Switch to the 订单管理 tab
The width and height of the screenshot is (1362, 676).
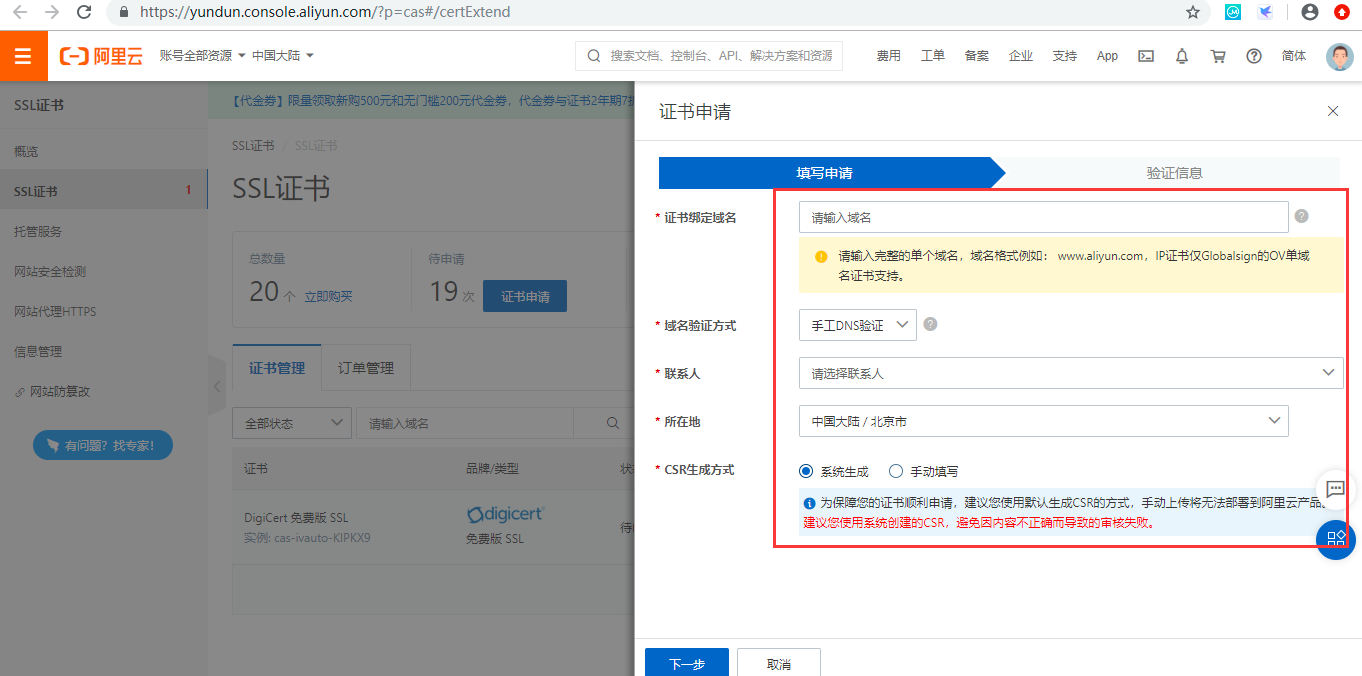coord(365,367)
